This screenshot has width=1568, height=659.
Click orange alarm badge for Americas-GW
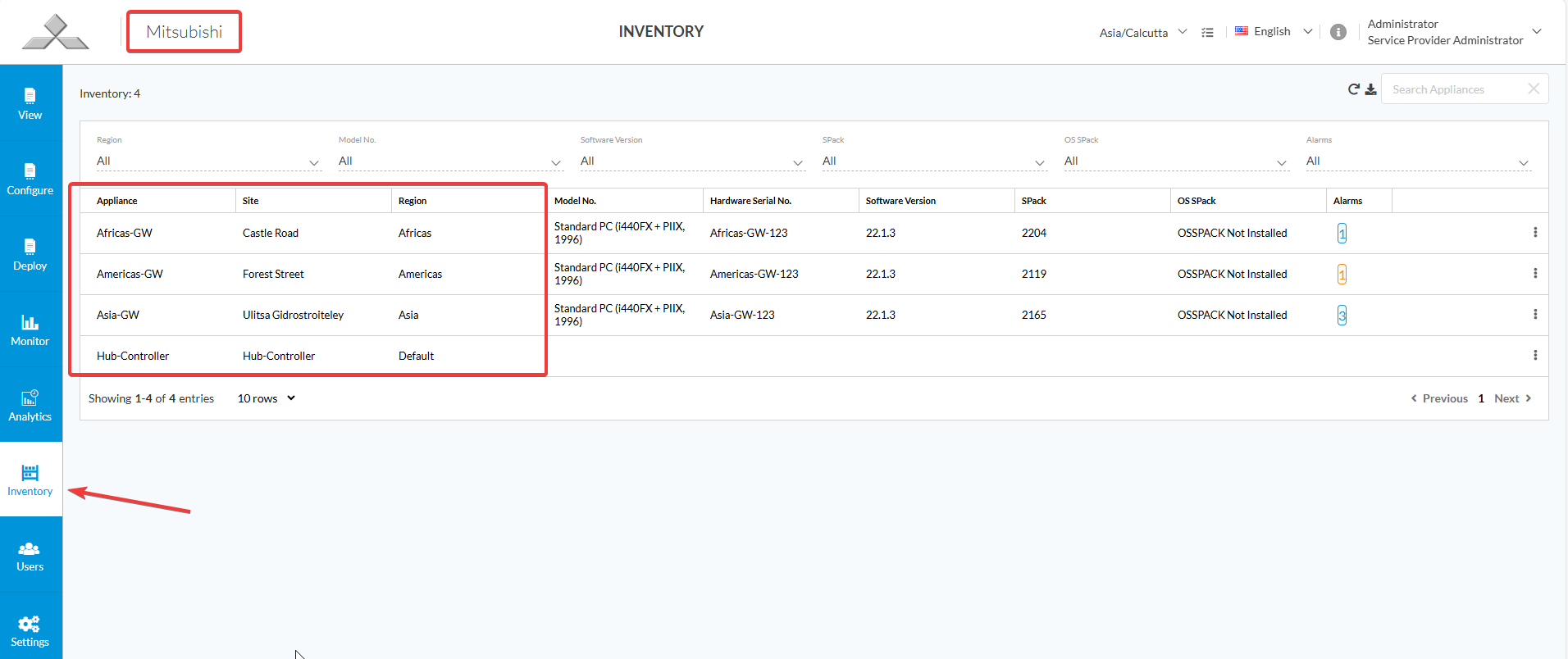coord(1342,275)
